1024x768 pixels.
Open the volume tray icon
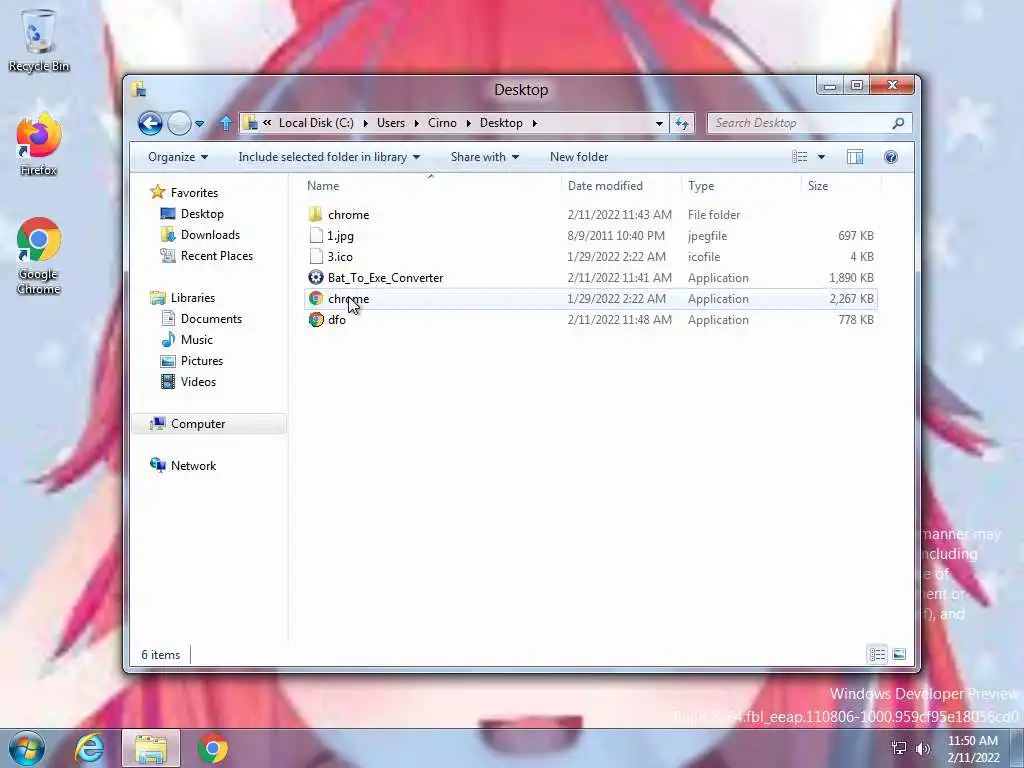point(923,748)
